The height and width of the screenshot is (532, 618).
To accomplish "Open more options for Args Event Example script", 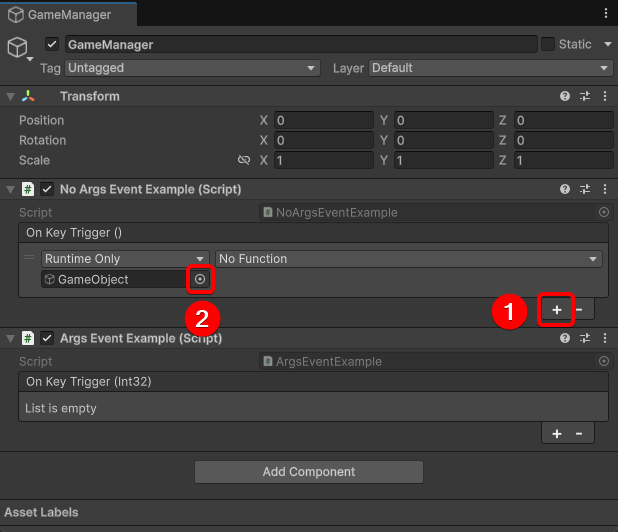I will (x=604, y=338).
